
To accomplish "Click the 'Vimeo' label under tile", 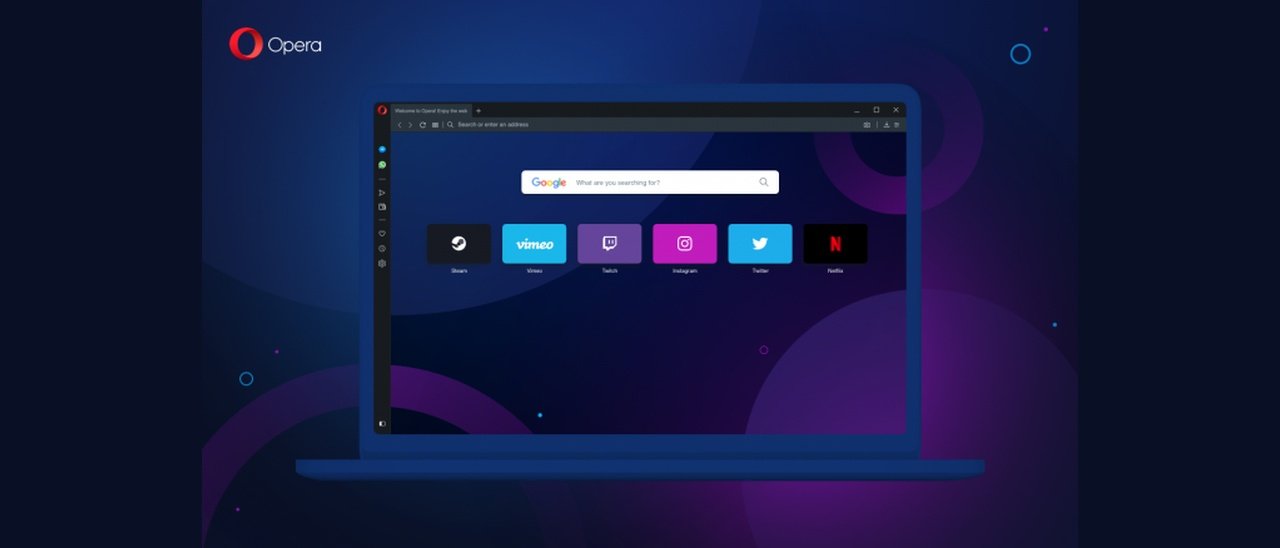I will tap(534, 271).
